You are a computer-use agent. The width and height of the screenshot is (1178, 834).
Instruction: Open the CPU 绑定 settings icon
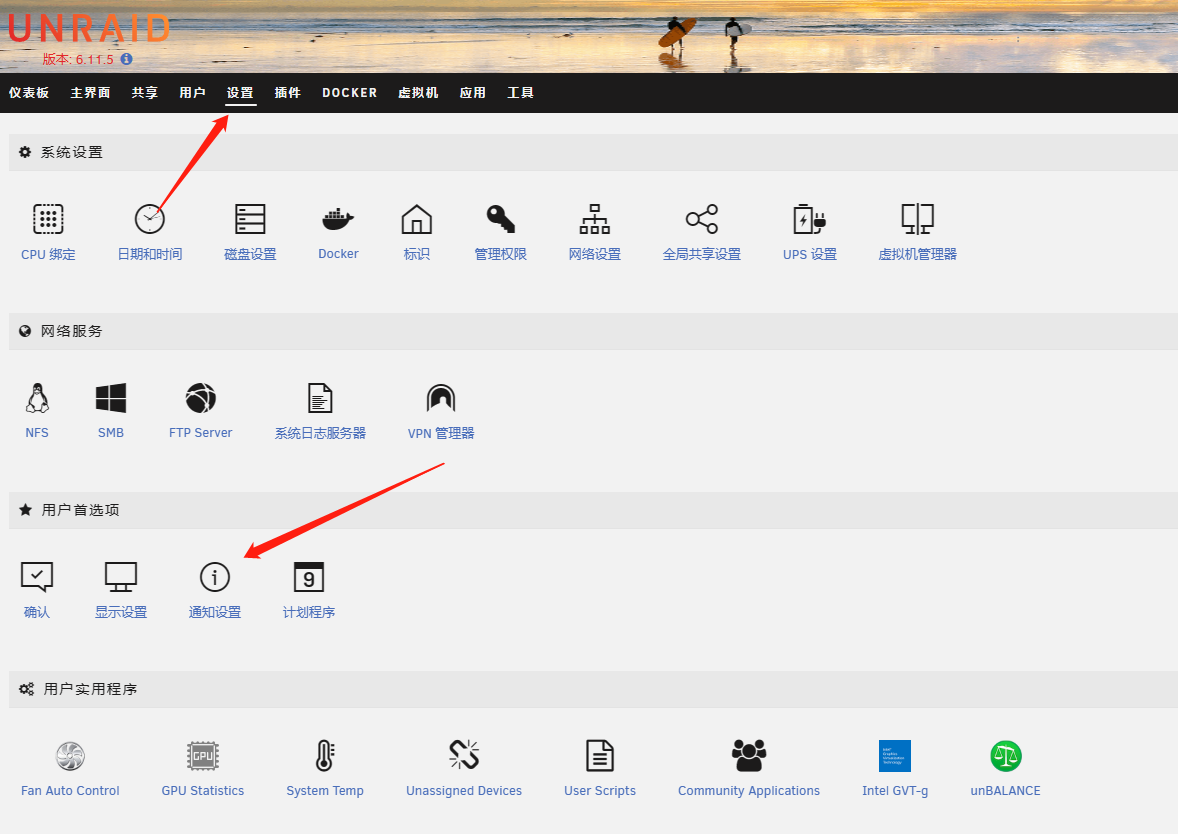point(48,219)
